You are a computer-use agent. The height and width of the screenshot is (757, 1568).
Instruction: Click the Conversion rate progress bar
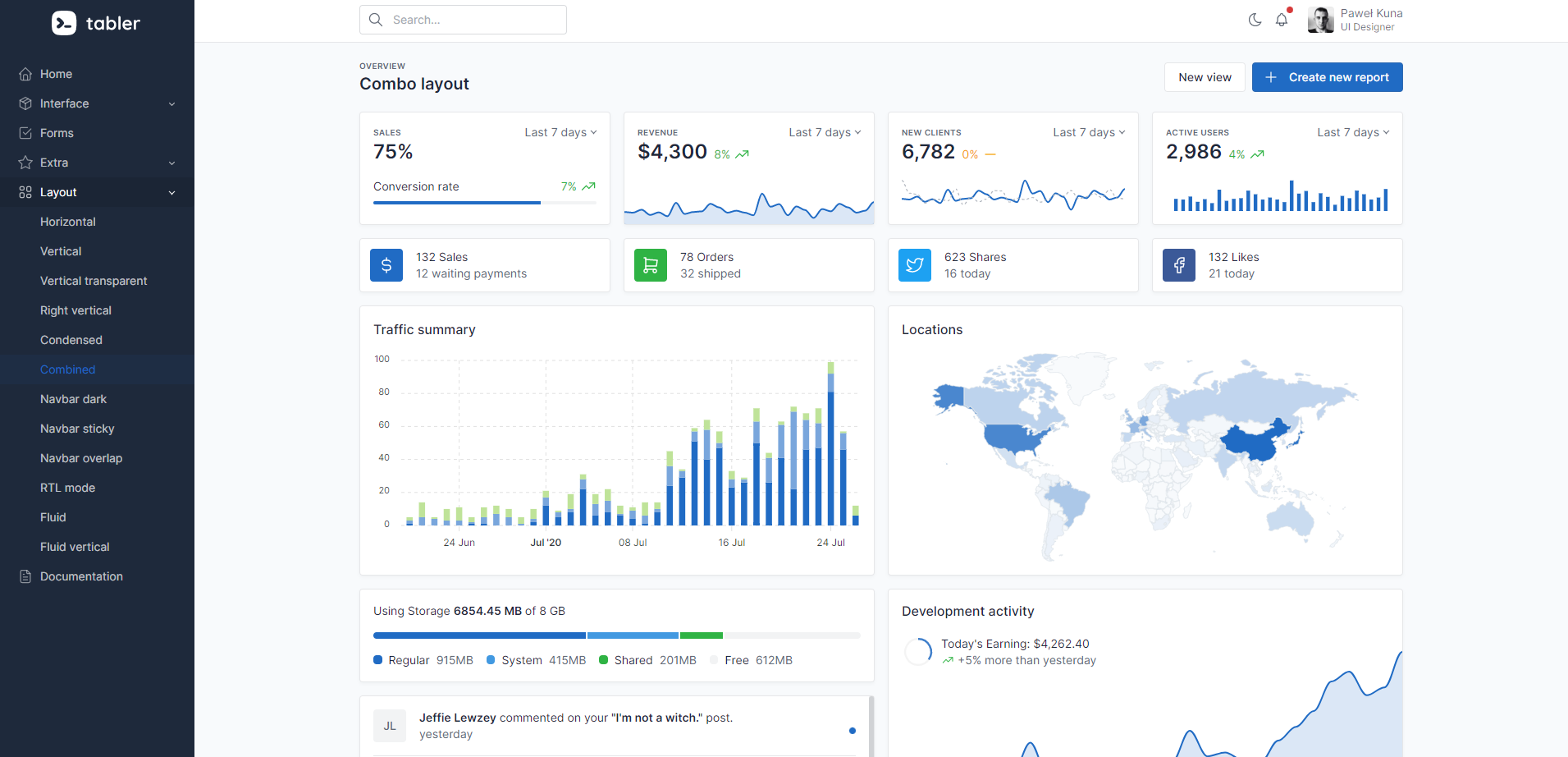485,203
